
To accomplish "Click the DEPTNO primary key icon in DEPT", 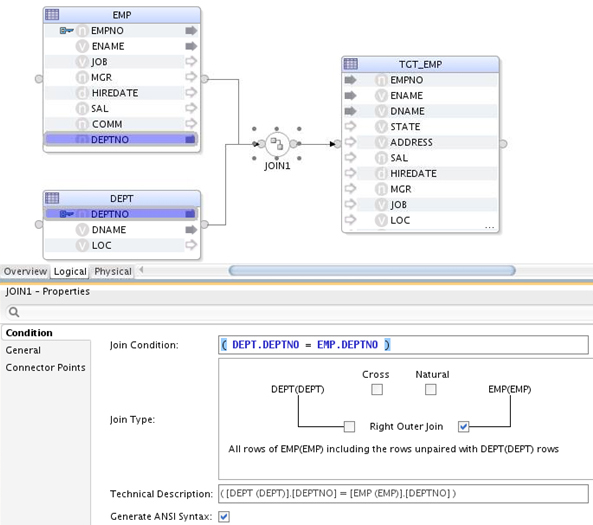I will 66,214.
